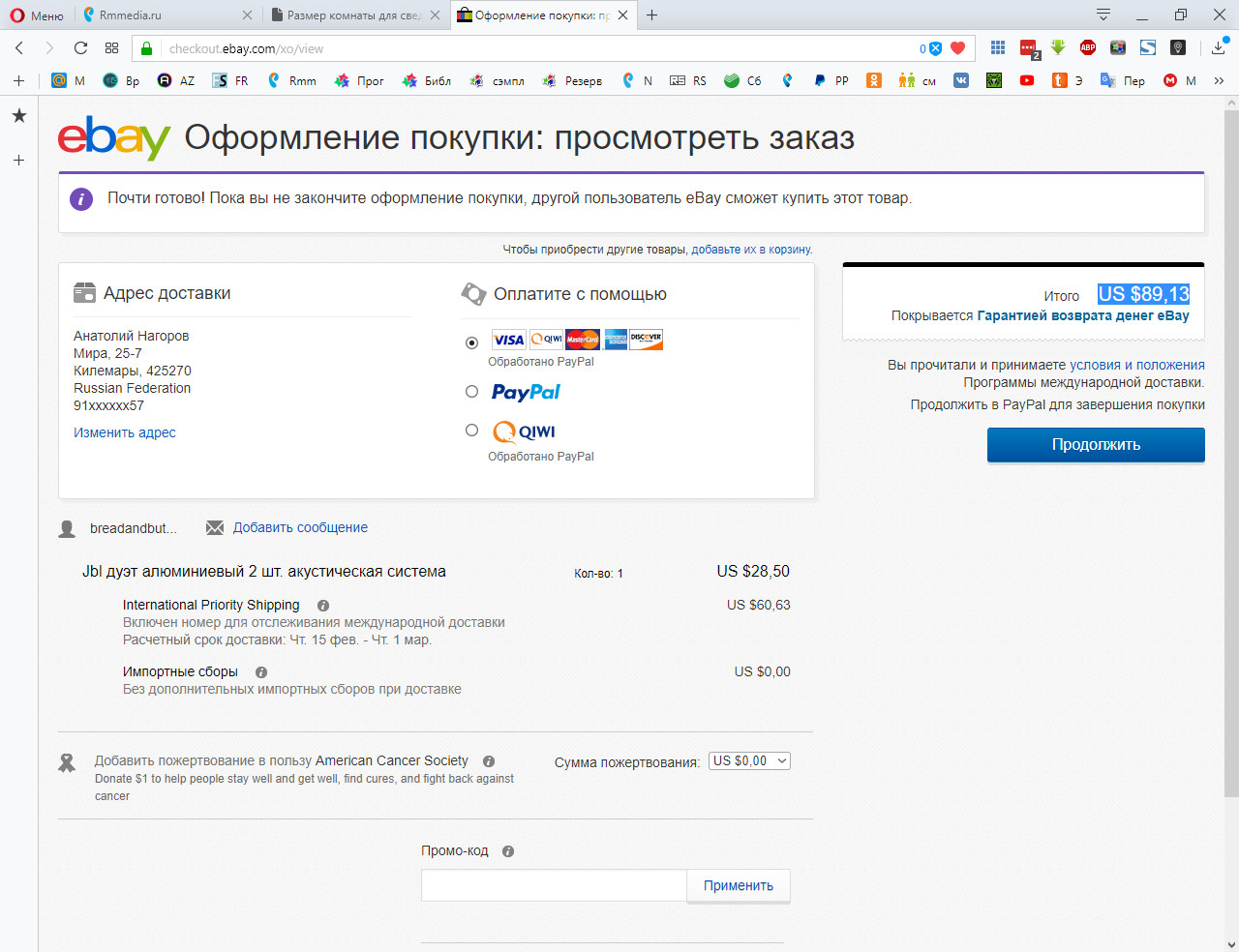Switch to the Размер комнаты tab
This screenshot has height=952, width=1239.
pos(354,15)
